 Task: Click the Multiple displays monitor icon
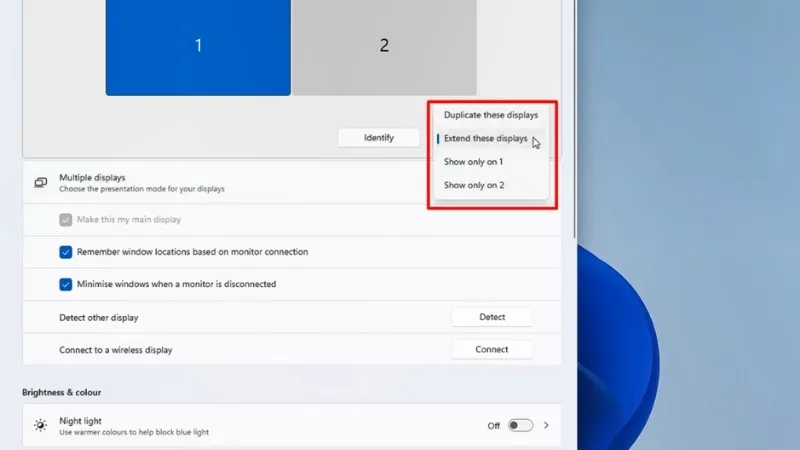tap(41, 183)
